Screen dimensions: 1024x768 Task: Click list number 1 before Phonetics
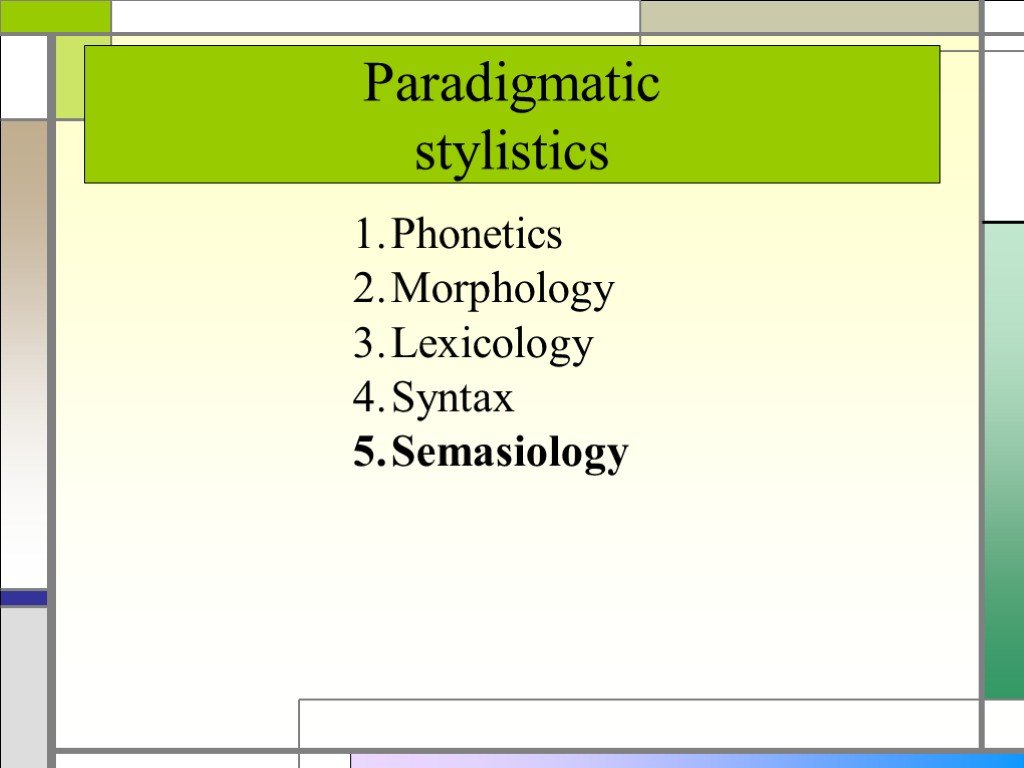point(366,235)
